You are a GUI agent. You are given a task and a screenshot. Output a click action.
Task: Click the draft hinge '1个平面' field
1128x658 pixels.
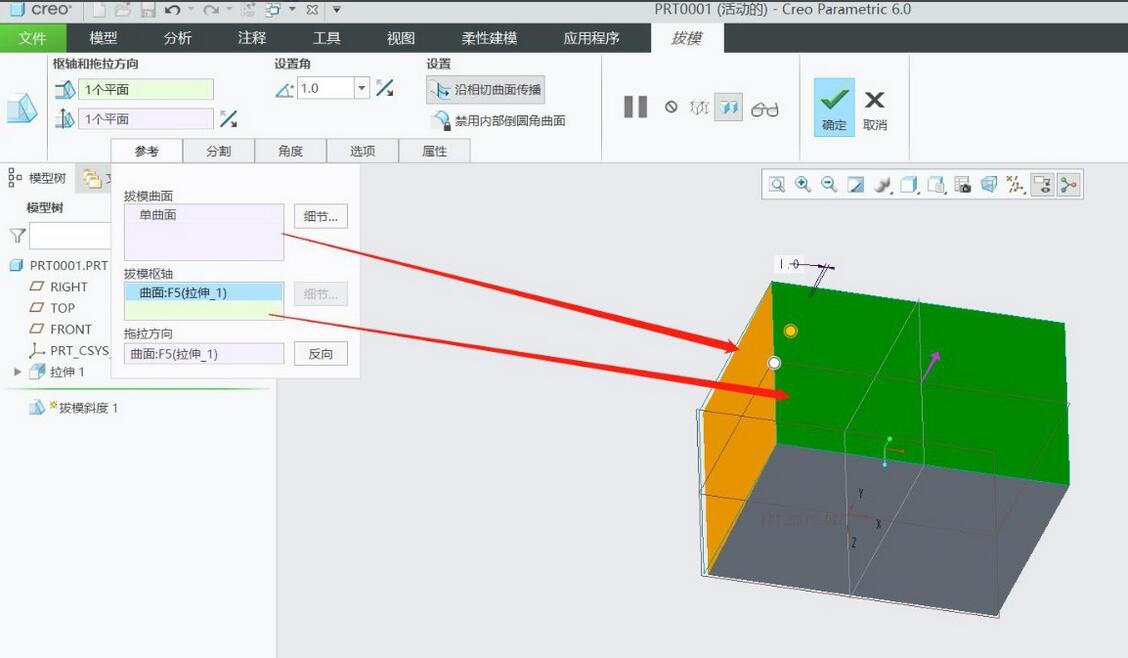pyautogui.click(x=145, y=89)
